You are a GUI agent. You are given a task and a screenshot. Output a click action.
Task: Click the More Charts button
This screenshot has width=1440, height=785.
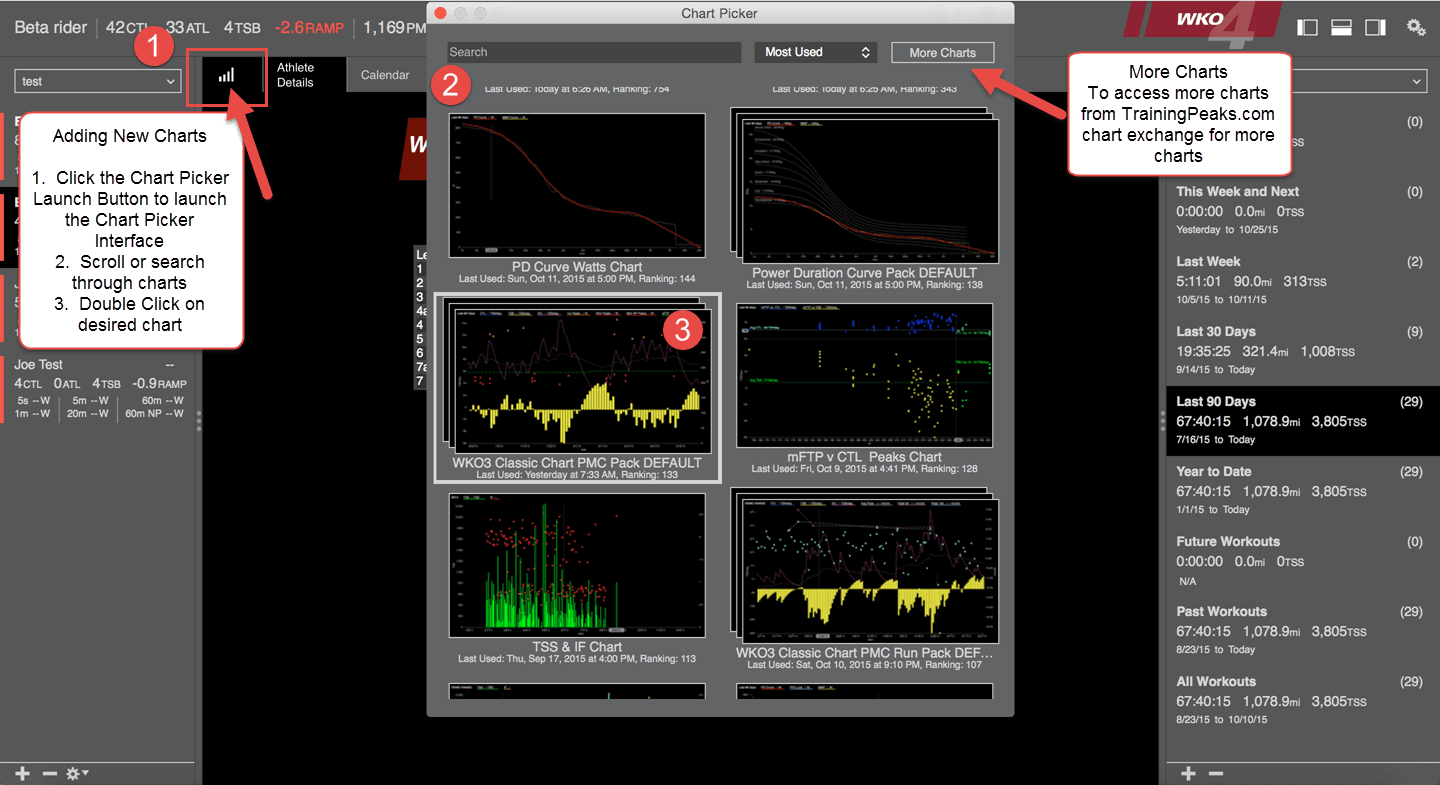[943, 52]
